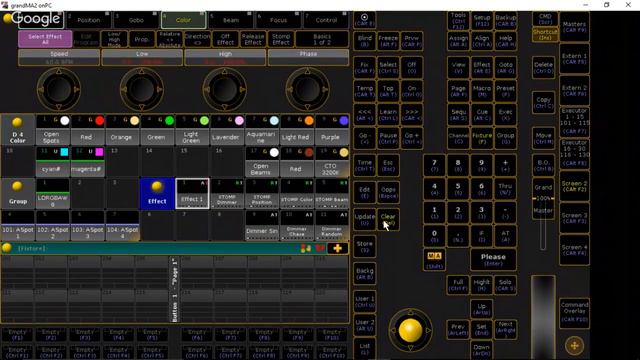
Task: Open the Setup (F12) menu
Action: [482, 20]
